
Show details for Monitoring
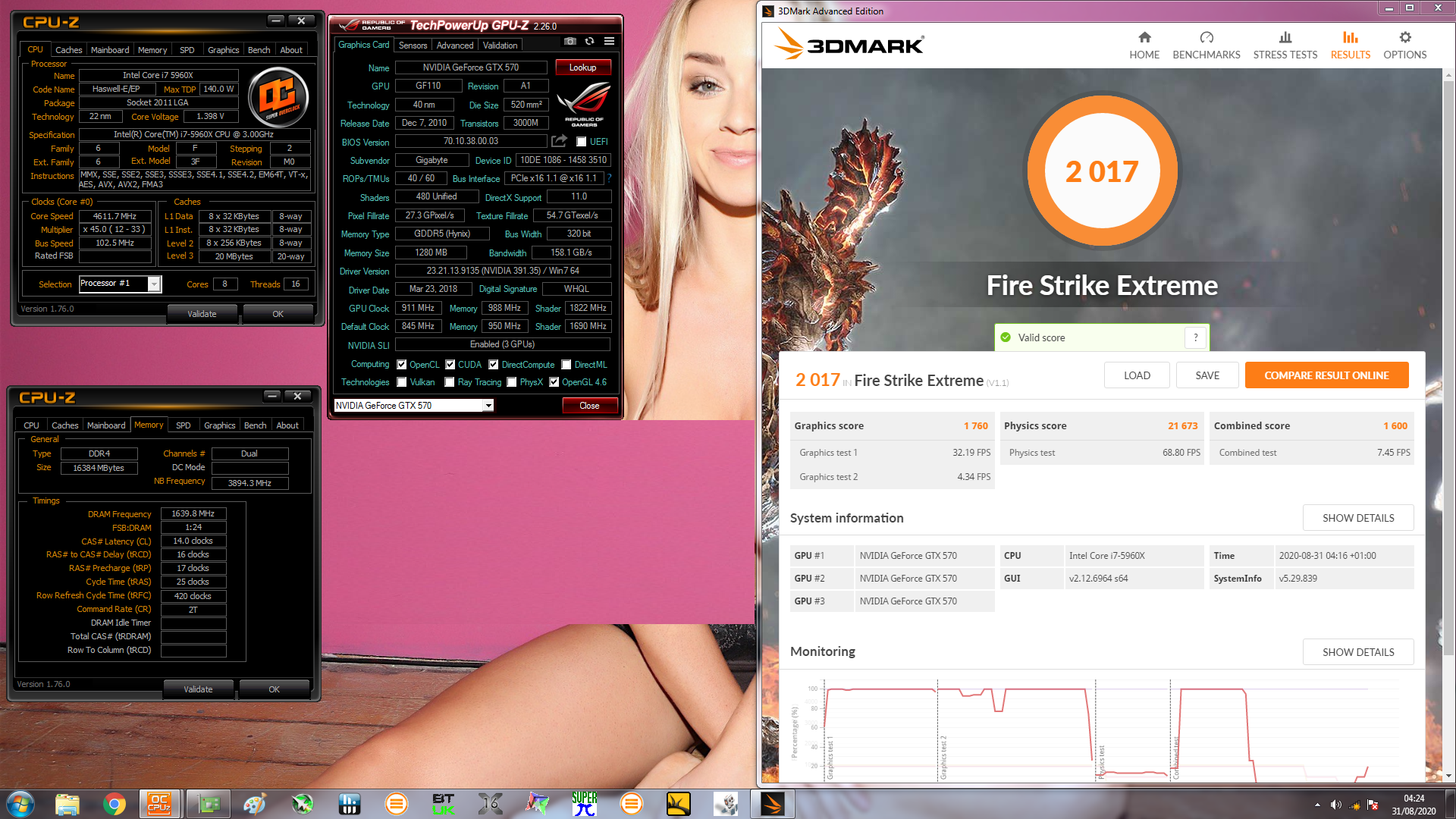1358,652
